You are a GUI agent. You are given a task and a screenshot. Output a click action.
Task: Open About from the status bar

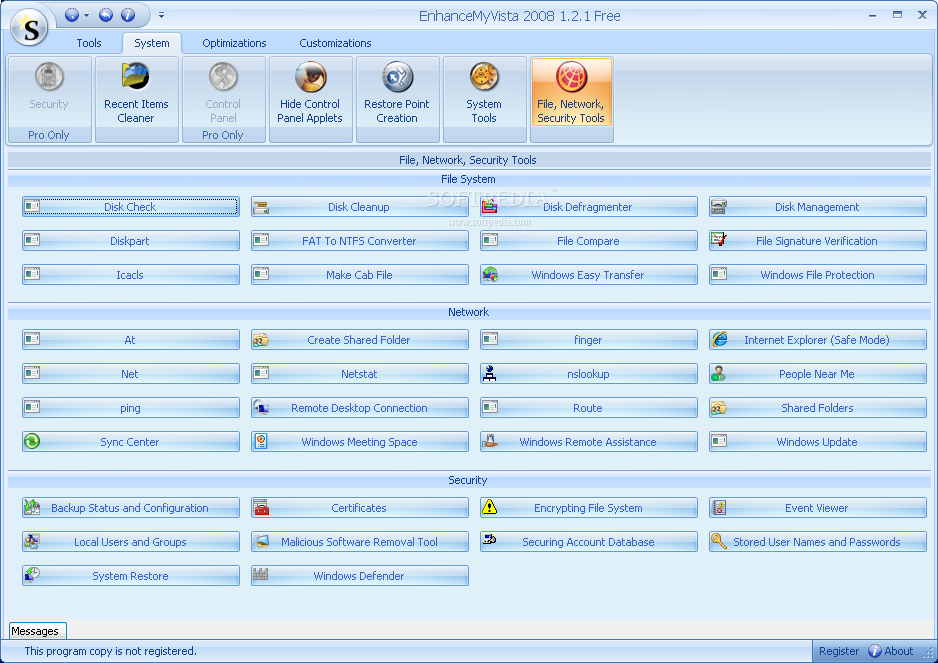(891, 651)
